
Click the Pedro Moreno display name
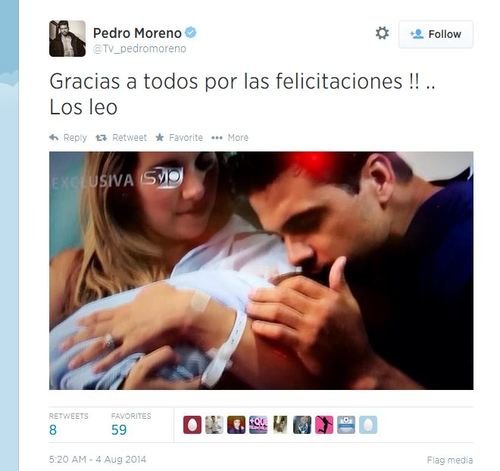point(137,33)
